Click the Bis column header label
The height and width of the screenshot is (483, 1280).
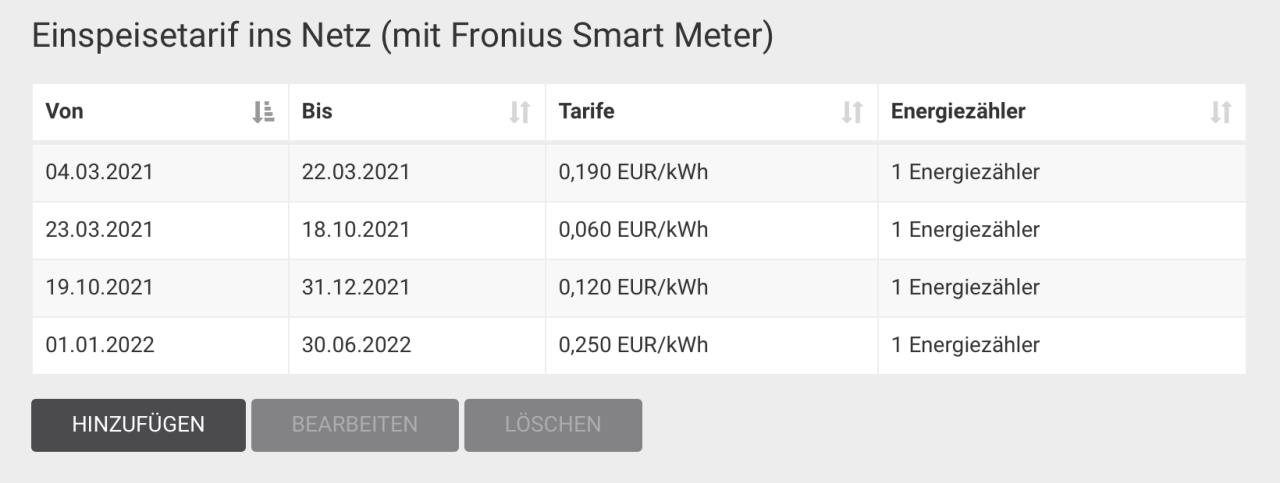pos(317,112)
